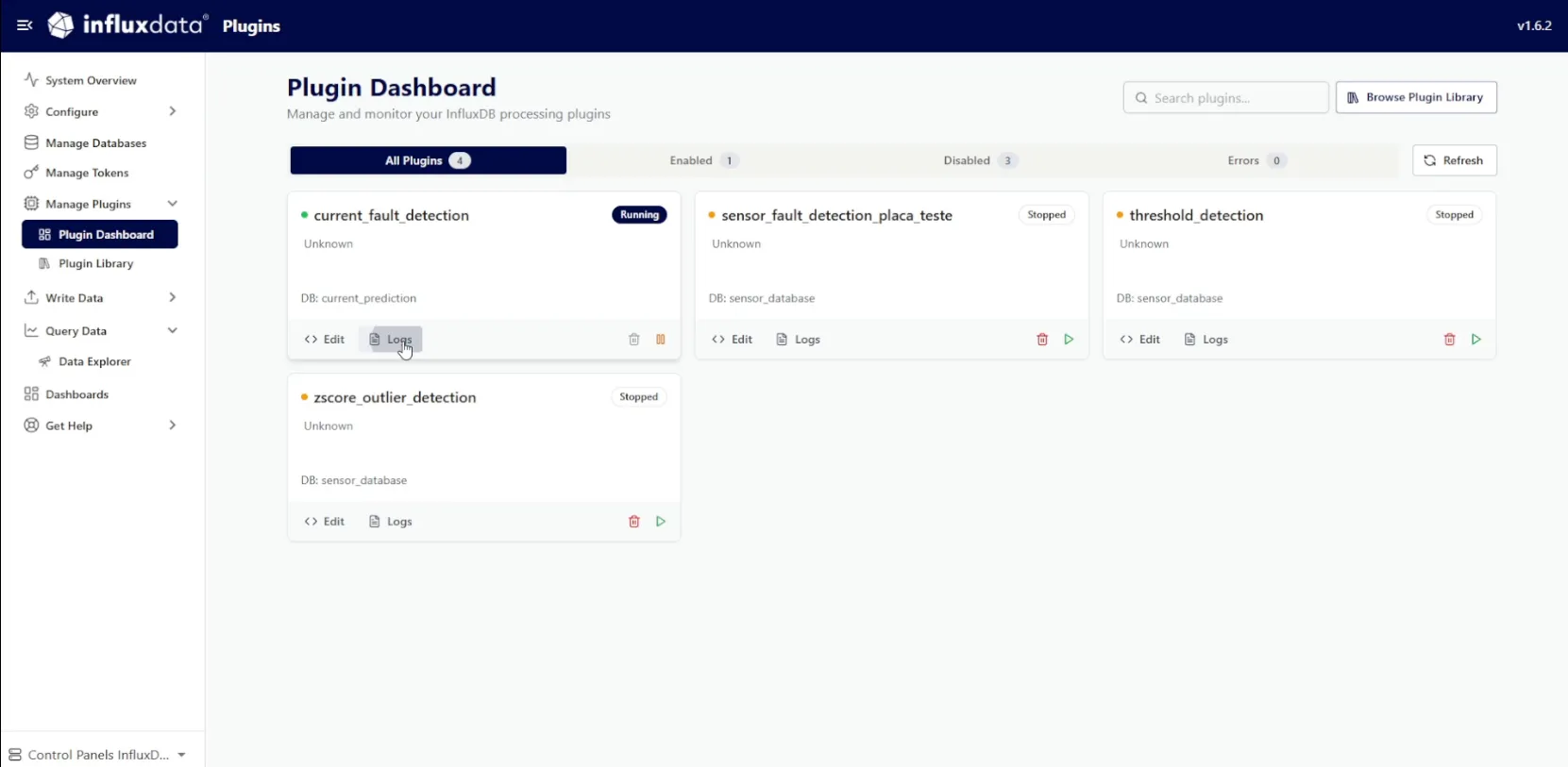
Task: Click the threshold_detection card title
Action: [1196, 216]
